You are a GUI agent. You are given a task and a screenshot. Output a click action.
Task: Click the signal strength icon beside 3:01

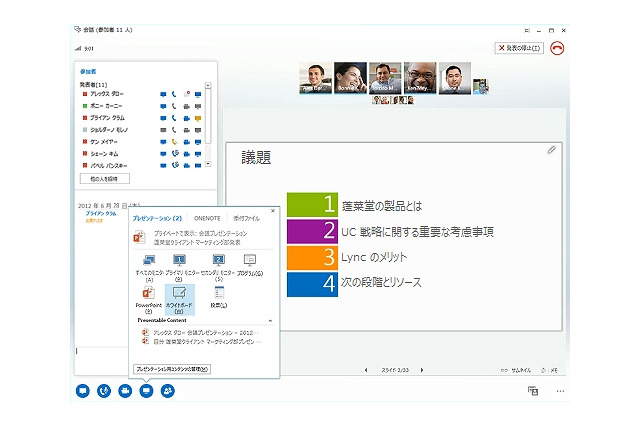pos(78,49)
